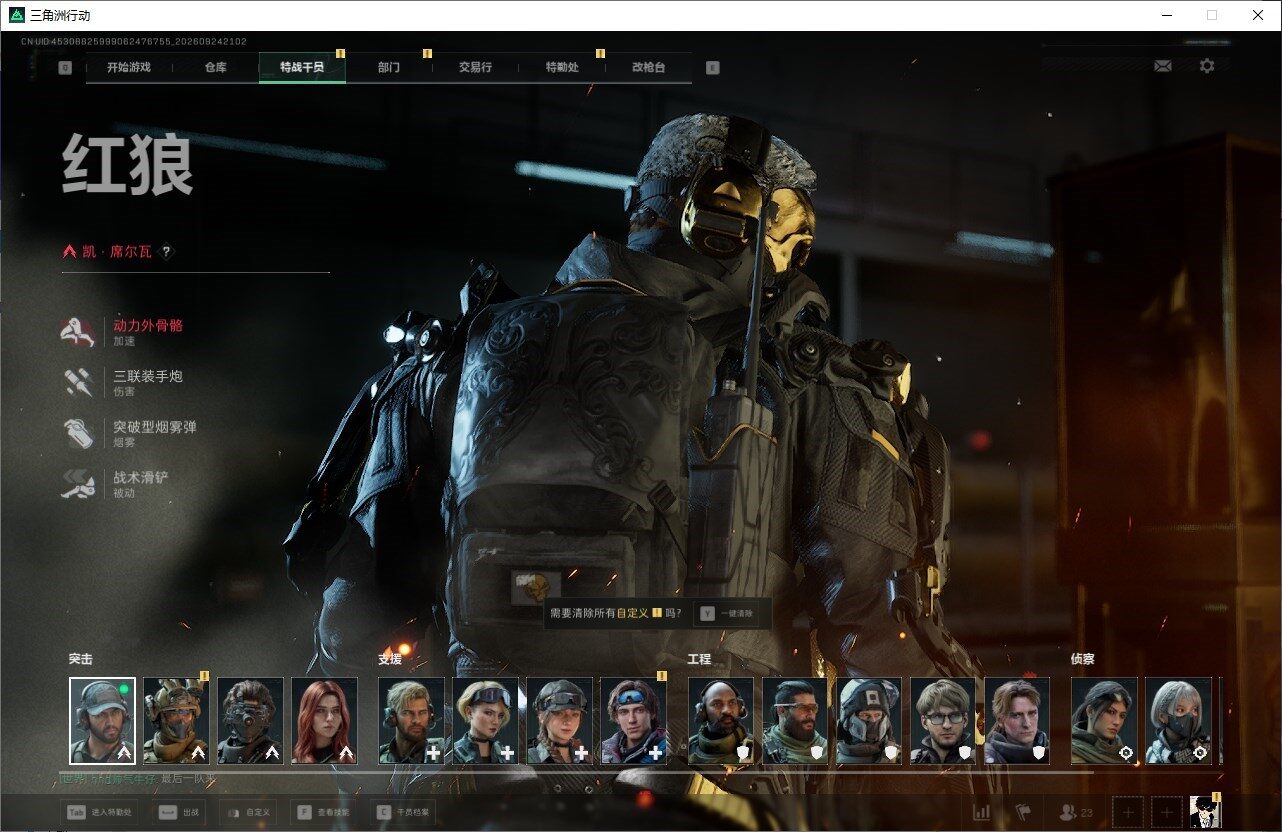Select the silver-haired 侦察 operator with black mask

click(x=1178, y=721)
